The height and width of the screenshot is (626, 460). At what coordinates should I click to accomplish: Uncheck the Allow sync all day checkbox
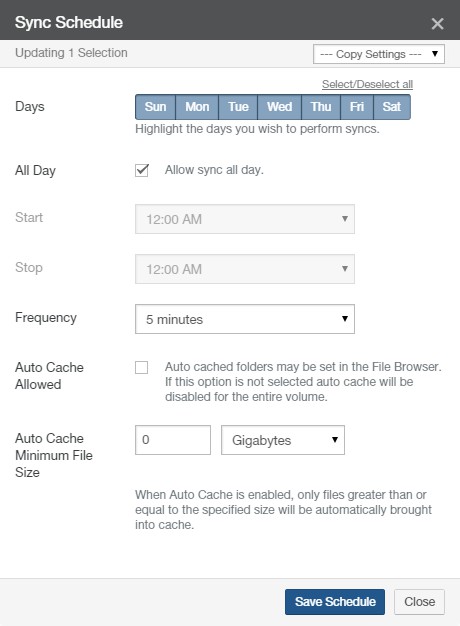(142, 170)
